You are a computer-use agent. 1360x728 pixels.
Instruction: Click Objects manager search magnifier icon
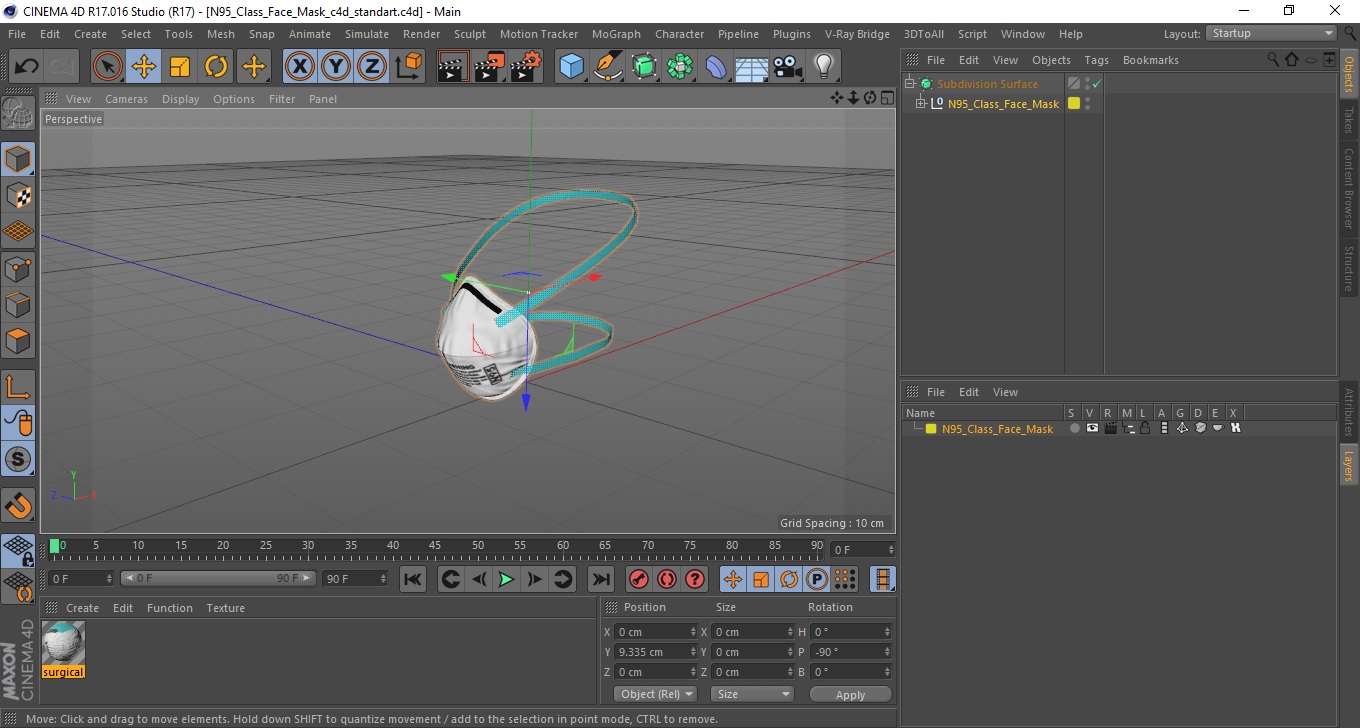pyautogui.click(x=1274, y=60)
